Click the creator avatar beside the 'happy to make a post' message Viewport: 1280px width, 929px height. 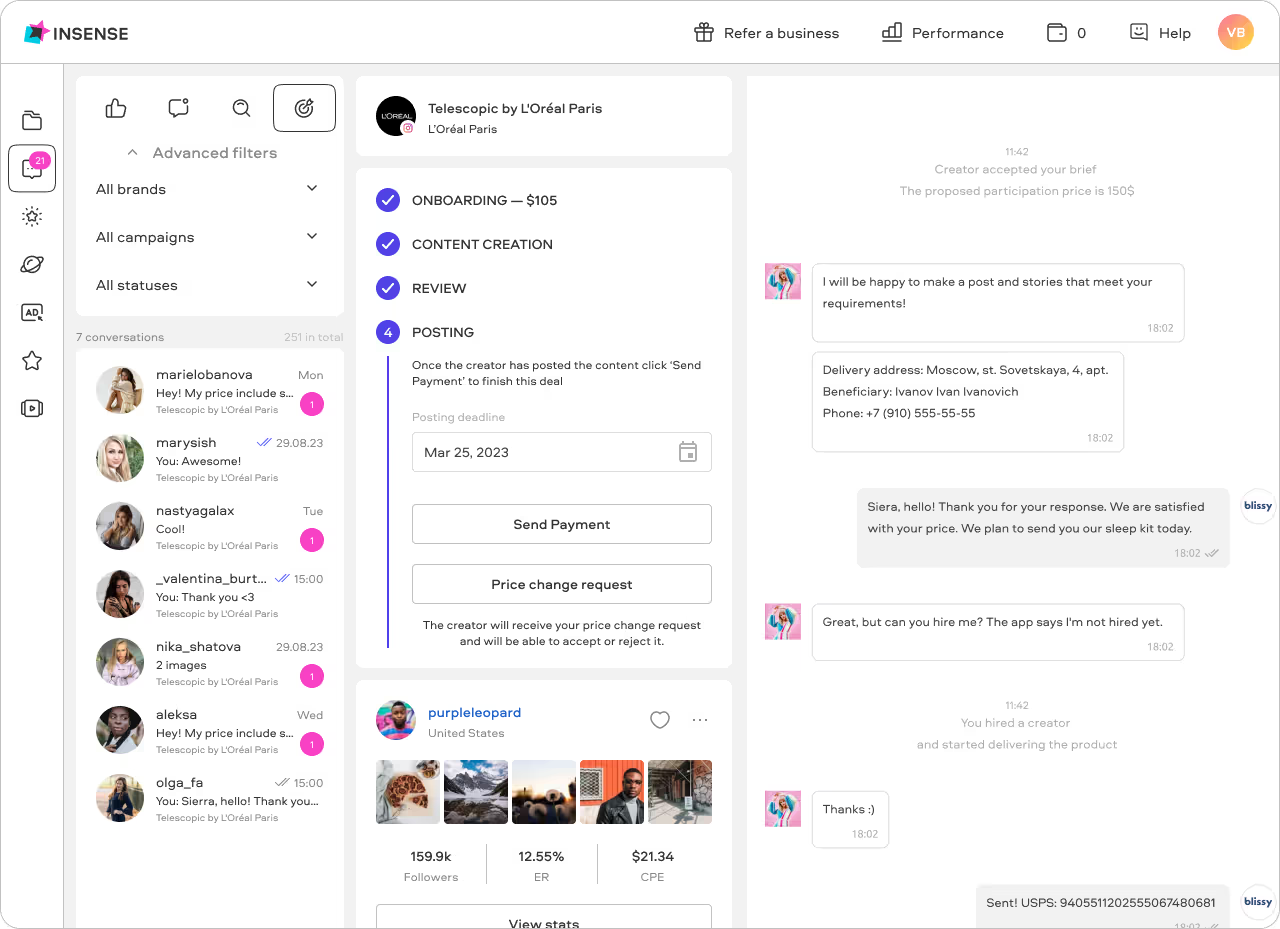[x=783, y=282]
